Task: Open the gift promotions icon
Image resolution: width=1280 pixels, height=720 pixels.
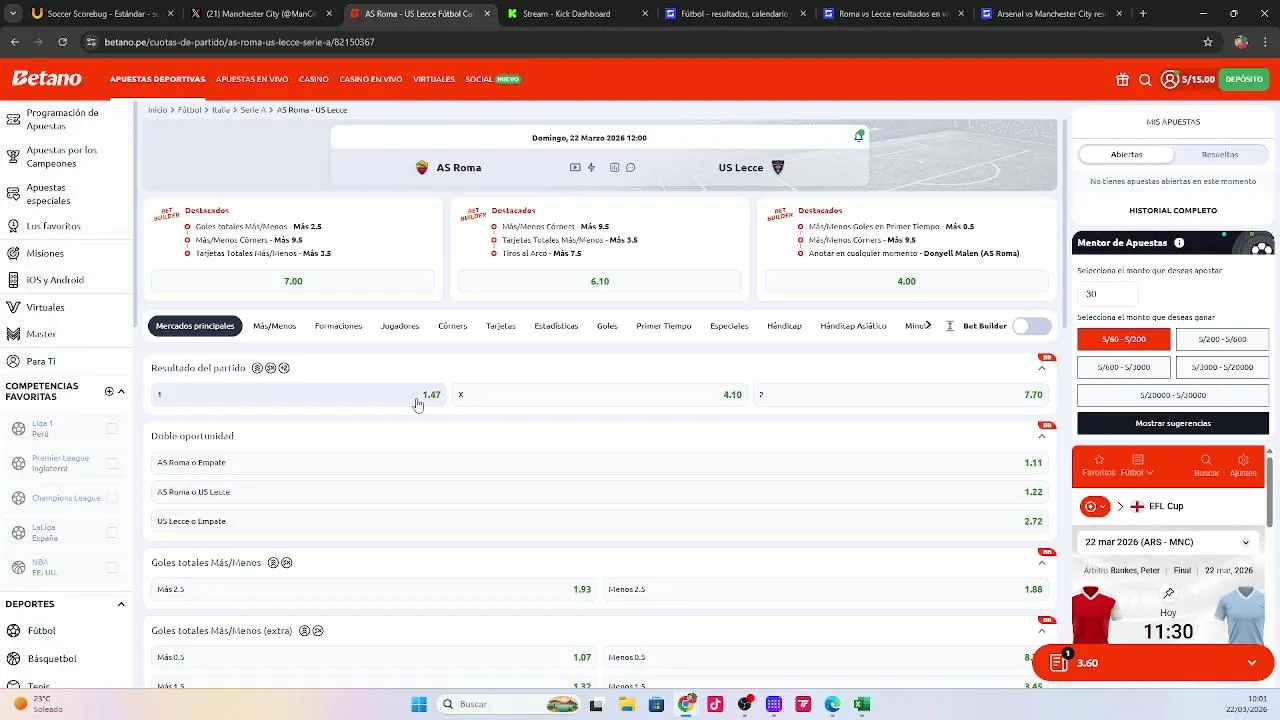Action: pyautogui.click(x=1123, y=80)
